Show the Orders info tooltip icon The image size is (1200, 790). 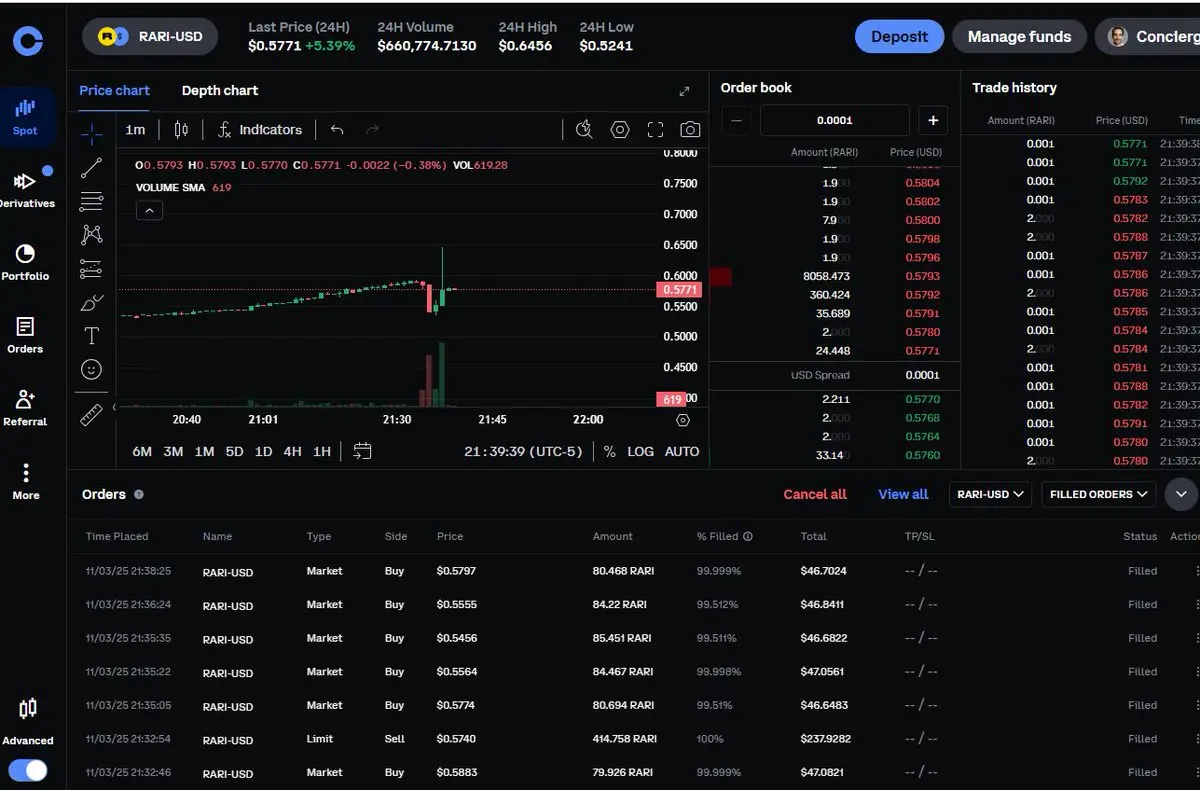click(x=139, y=494)
